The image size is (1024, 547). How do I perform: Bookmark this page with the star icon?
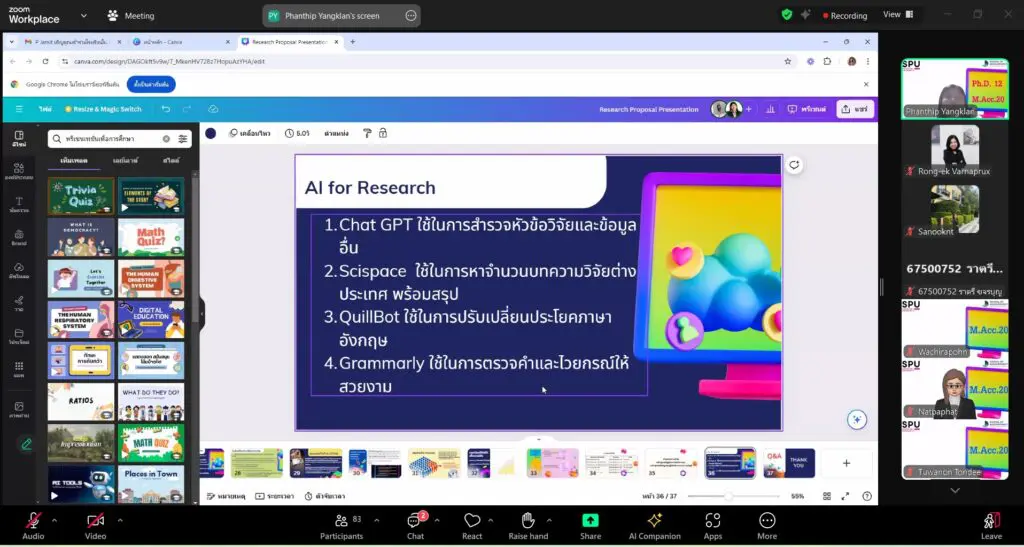pyautogui.click(x=788, y=61)
